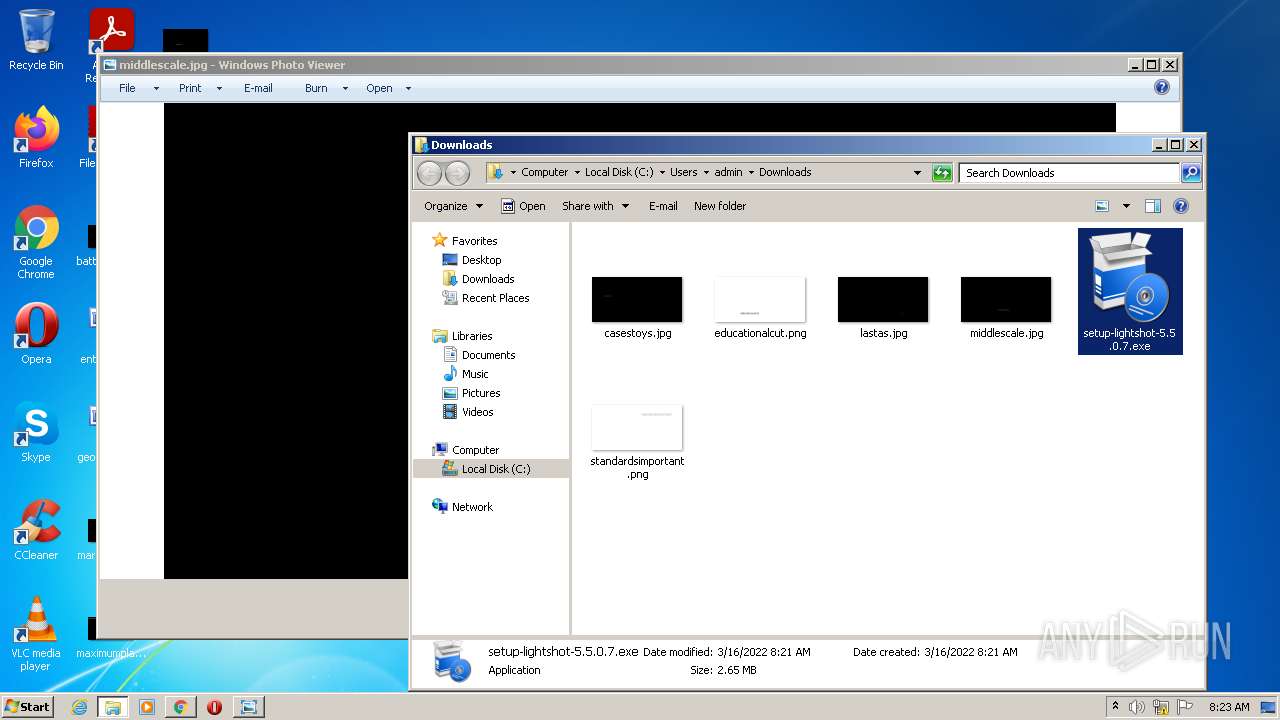Click Open menu in Photo Viewer

pos(379,88)
